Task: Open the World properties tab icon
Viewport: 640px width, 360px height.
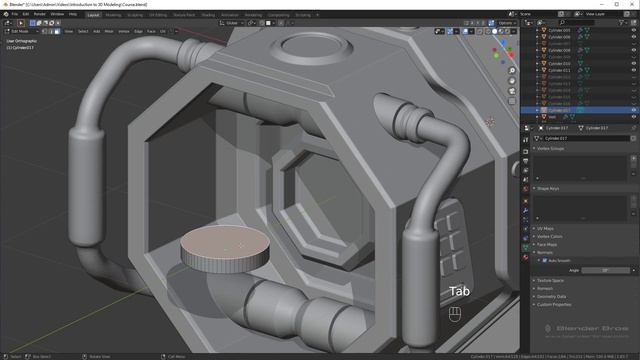Action: click(x=526, y=189)
